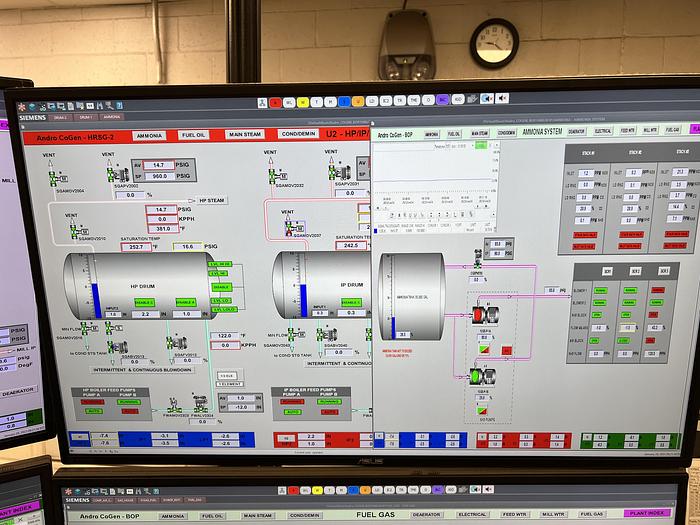
Task: Open ELECTRICAL page in Ammonia System window
Action: point(603,131)
